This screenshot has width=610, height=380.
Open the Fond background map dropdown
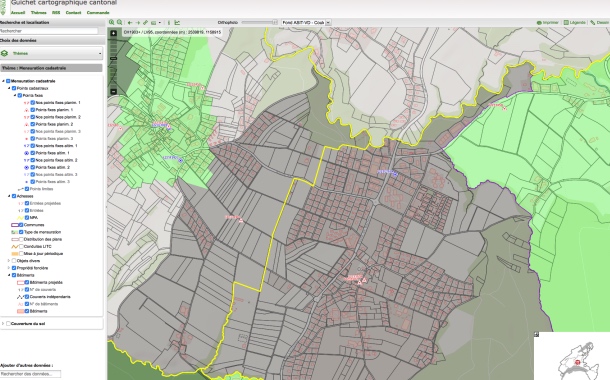pyautogui.click(x=306, y=23)
